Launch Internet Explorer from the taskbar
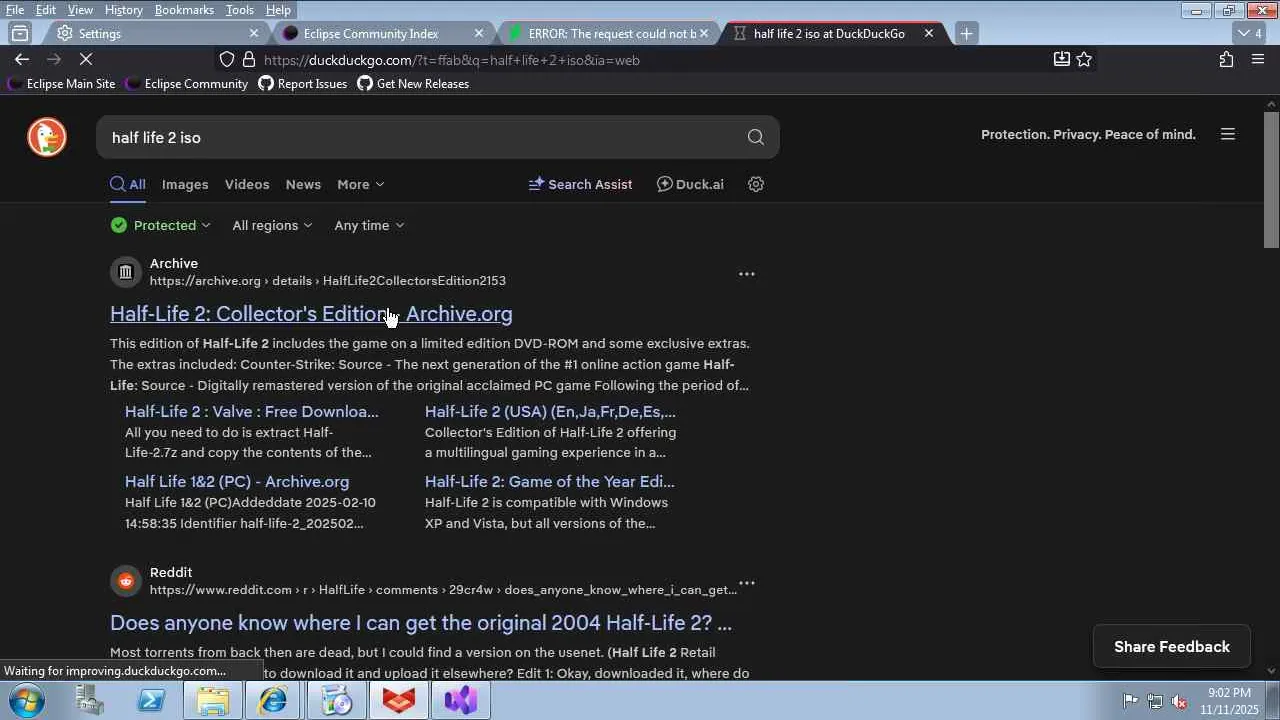This screenshot has height=720, width=1280. (274, 701)
